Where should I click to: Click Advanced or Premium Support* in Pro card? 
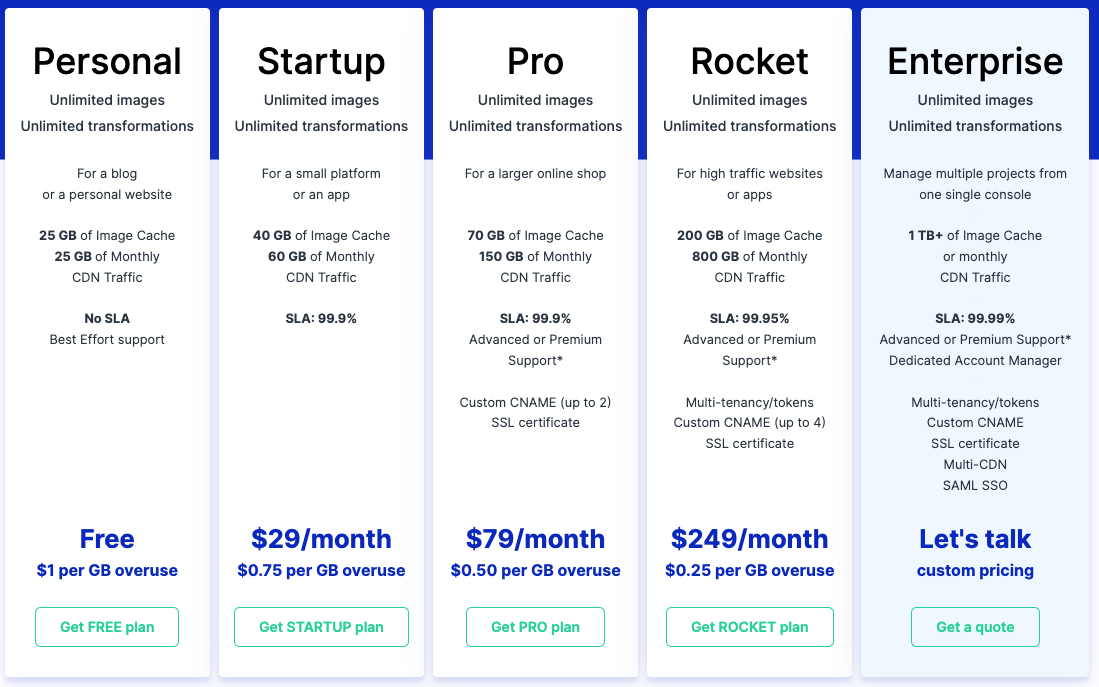(535, 349)
